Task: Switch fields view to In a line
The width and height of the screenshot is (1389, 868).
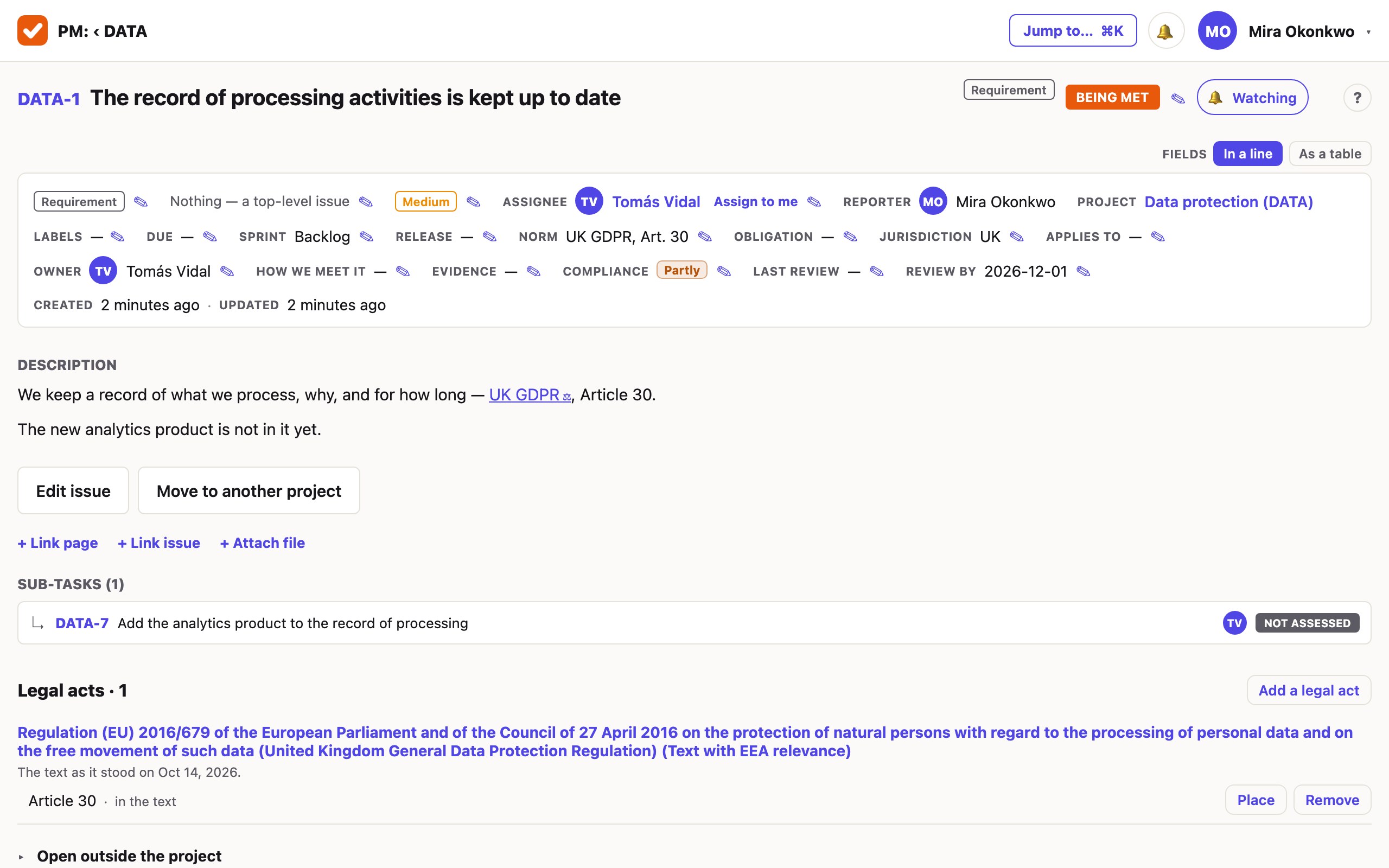Action: [1247, 154]
